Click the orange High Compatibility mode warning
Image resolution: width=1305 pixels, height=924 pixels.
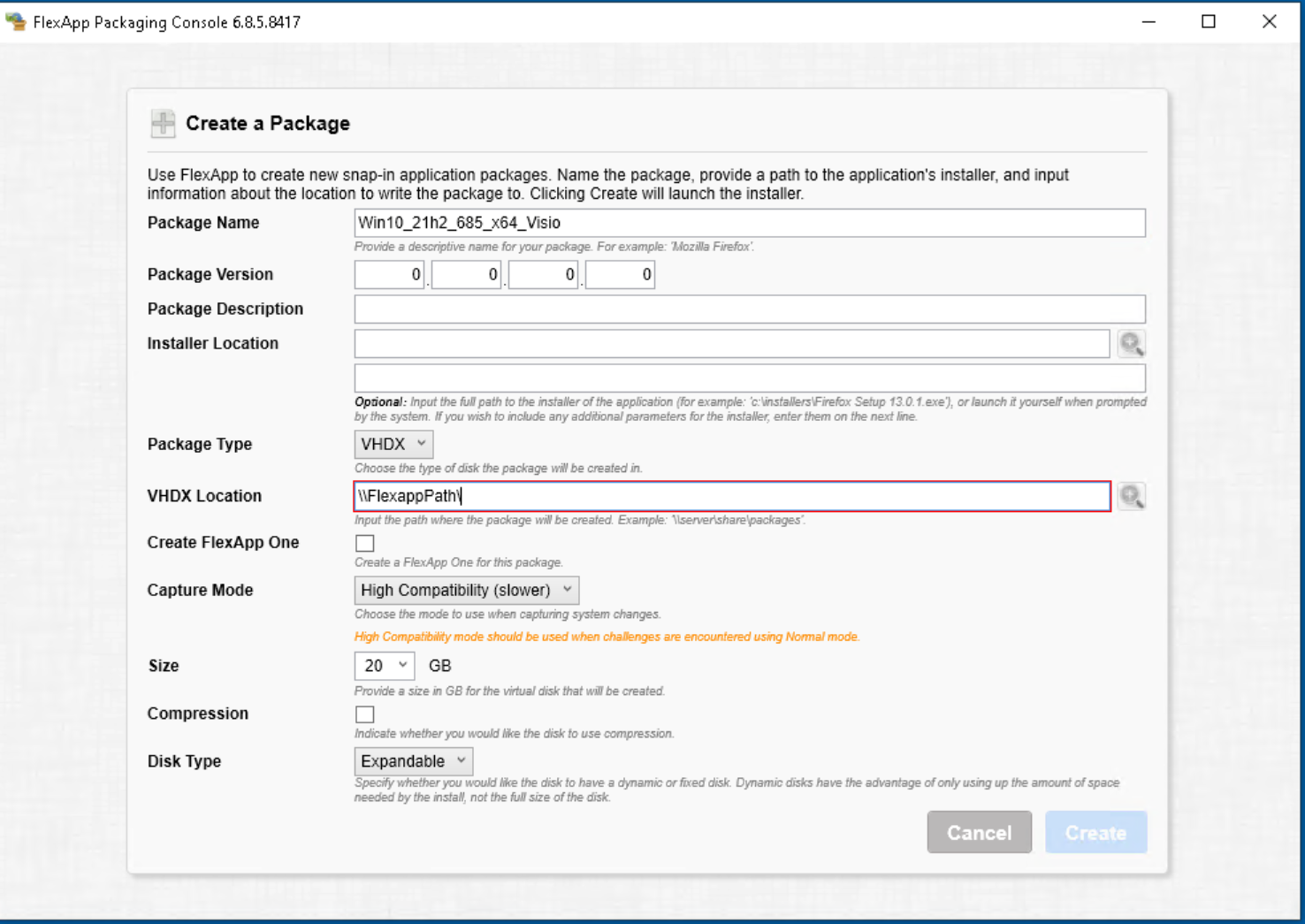point(607,637)
